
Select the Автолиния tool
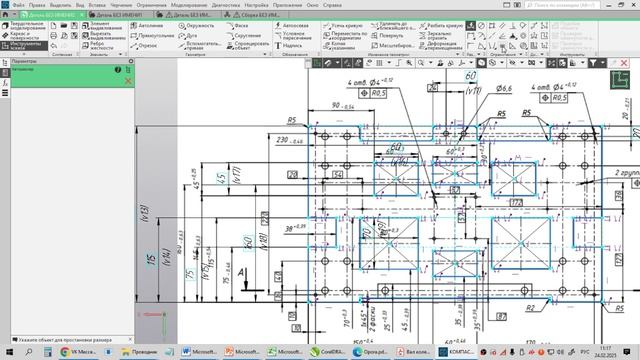tap(147, 26)
